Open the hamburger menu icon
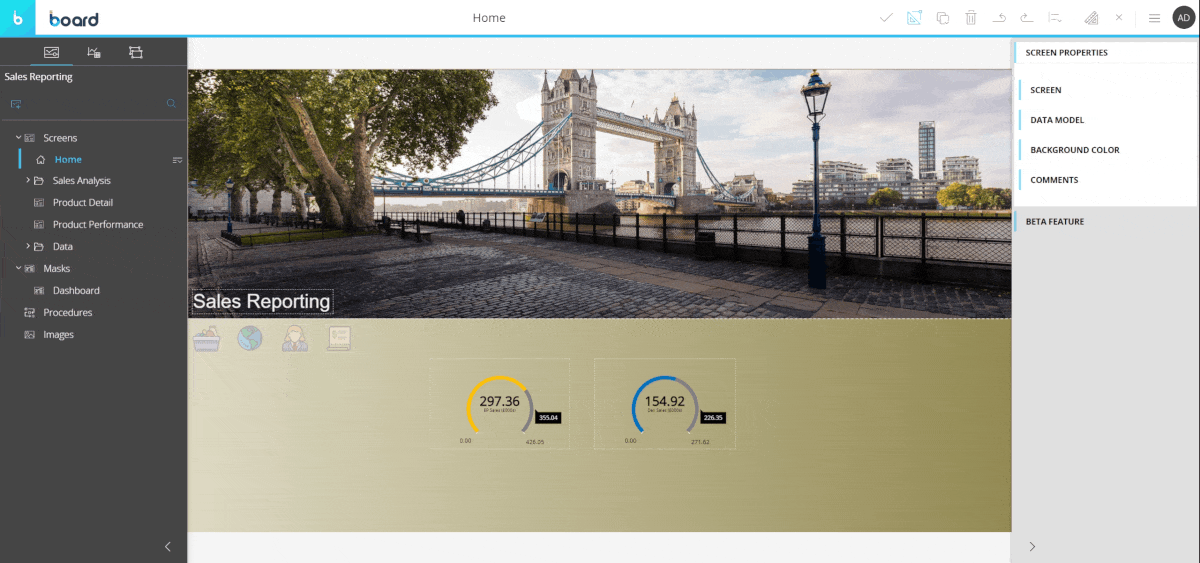The width and height of the screenshot is (1200, 563). pyautogui.click(x=1153, y=18)
